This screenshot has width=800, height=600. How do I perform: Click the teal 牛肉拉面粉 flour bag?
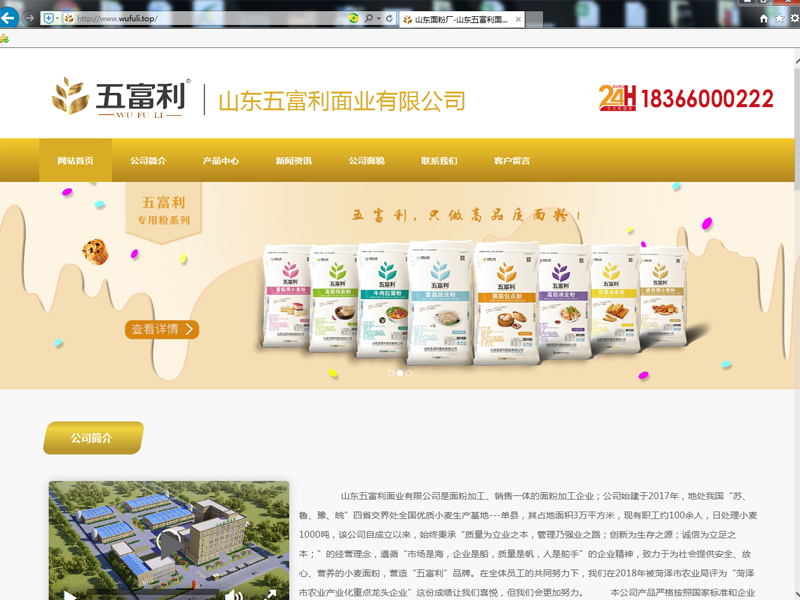(x=383, y=300)
